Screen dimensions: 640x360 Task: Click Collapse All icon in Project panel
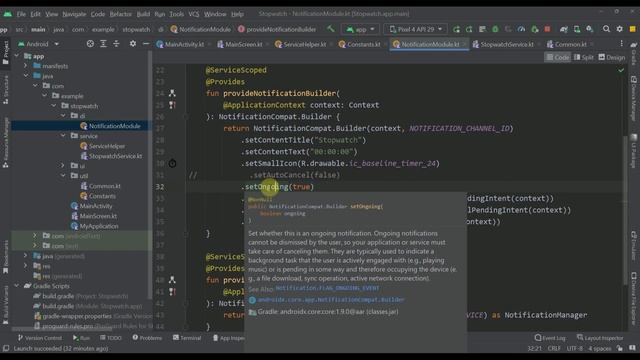point(116,44)
